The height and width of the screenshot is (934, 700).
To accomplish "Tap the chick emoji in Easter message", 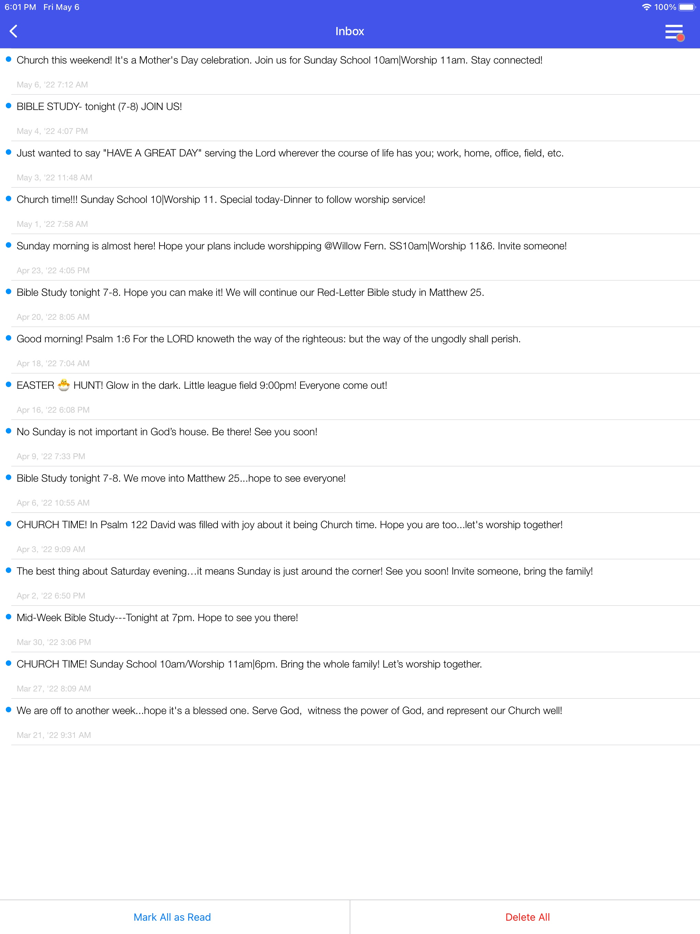I will point(64,385).
